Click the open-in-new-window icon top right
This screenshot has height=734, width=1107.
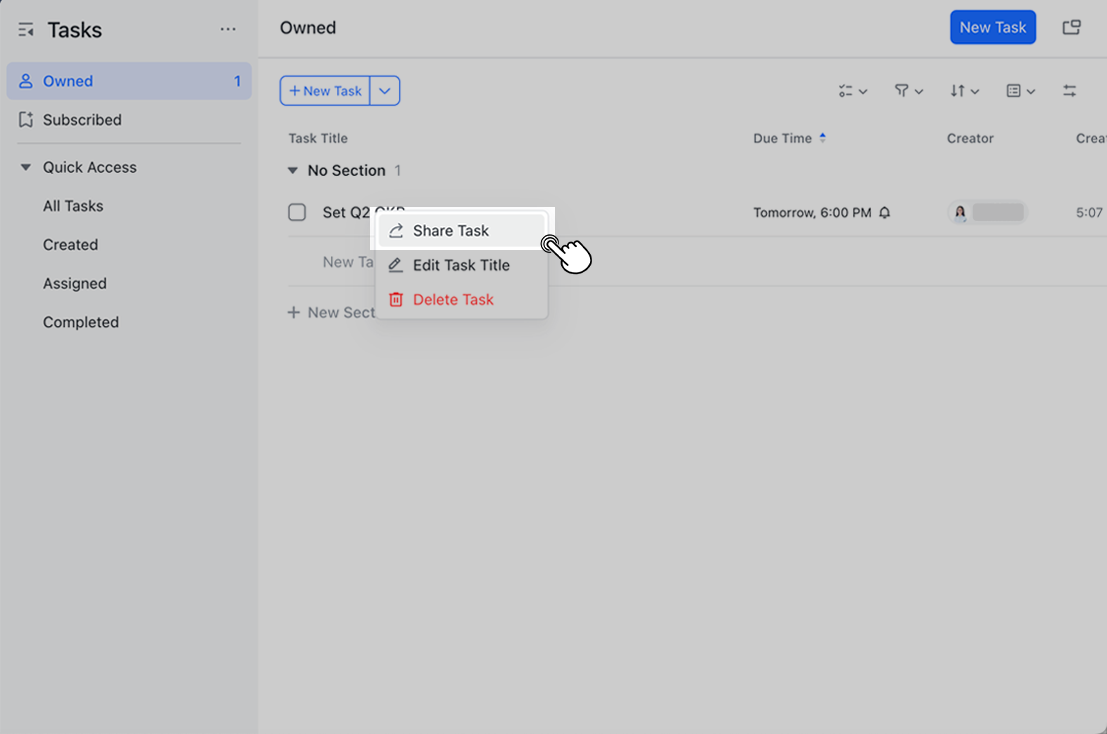click(1071, 27)
